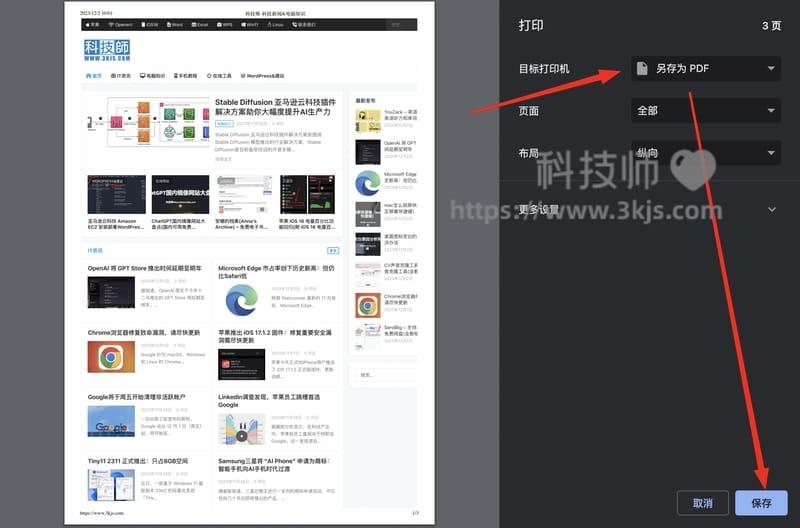
Task: Click the 苹果推出 iOS 17.1.2 固件 headline
Action: coord(275,336)
